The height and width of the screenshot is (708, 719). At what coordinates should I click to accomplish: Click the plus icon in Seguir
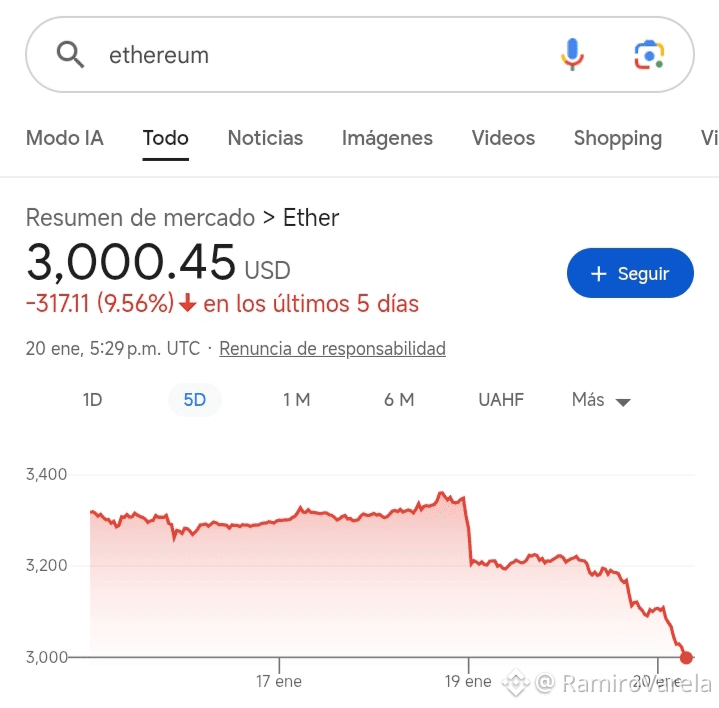coord(599,274)
